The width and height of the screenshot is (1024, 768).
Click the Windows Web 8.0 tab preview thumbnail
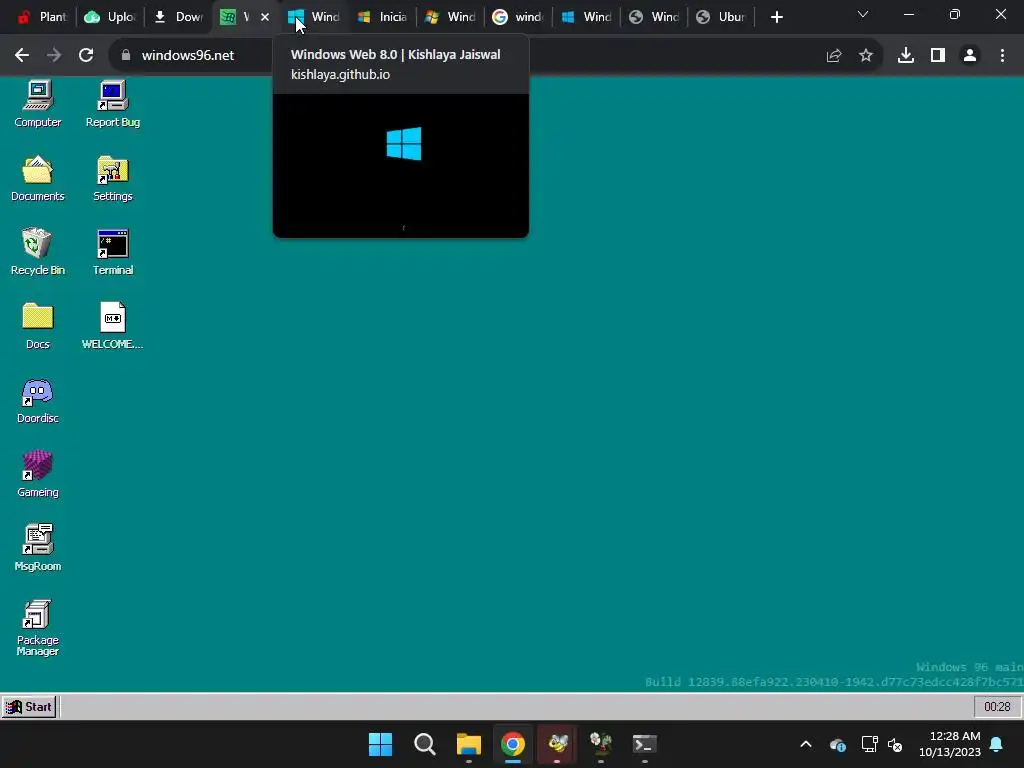[400, 166]
